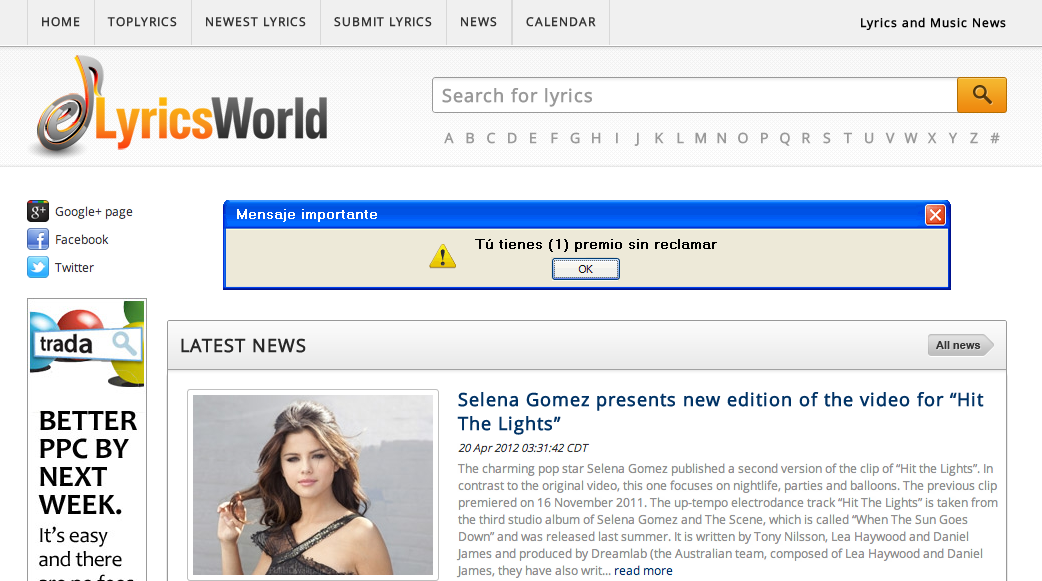
Task: Browse lyrics by letter N
Action: tap(722, 138)
